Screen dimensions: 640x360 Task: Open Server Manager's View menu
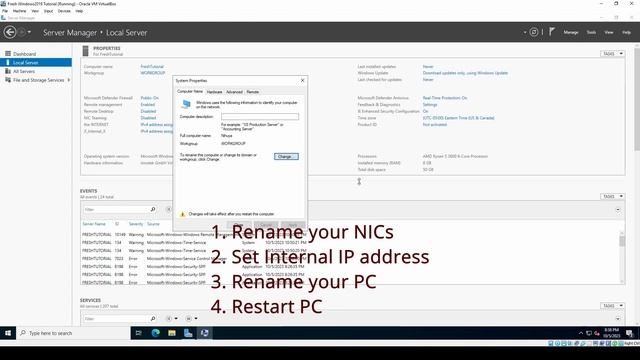click(x=609, y=32)
